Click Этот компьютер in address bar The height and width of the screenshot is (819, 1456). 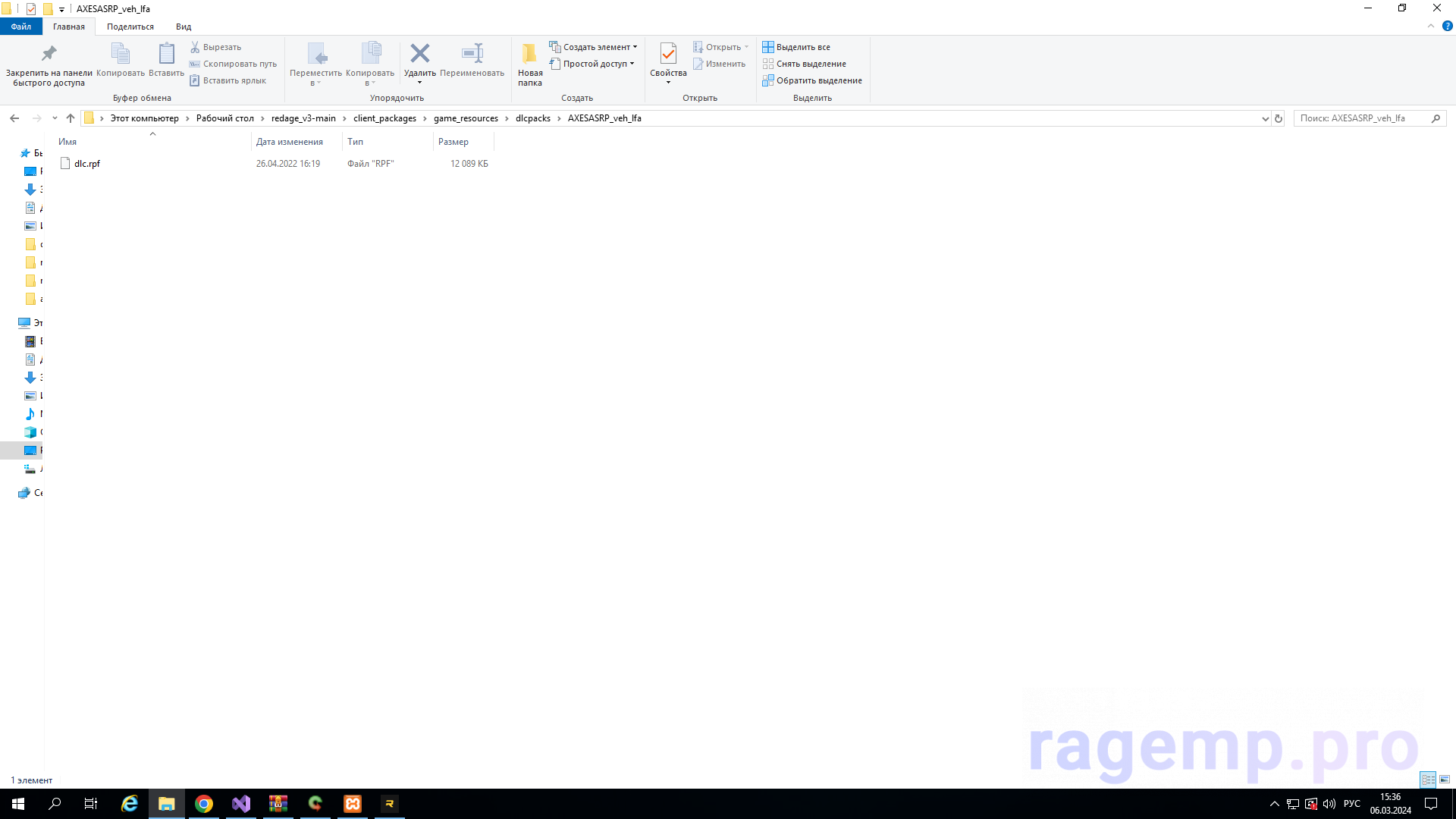[x=144, y=118]
